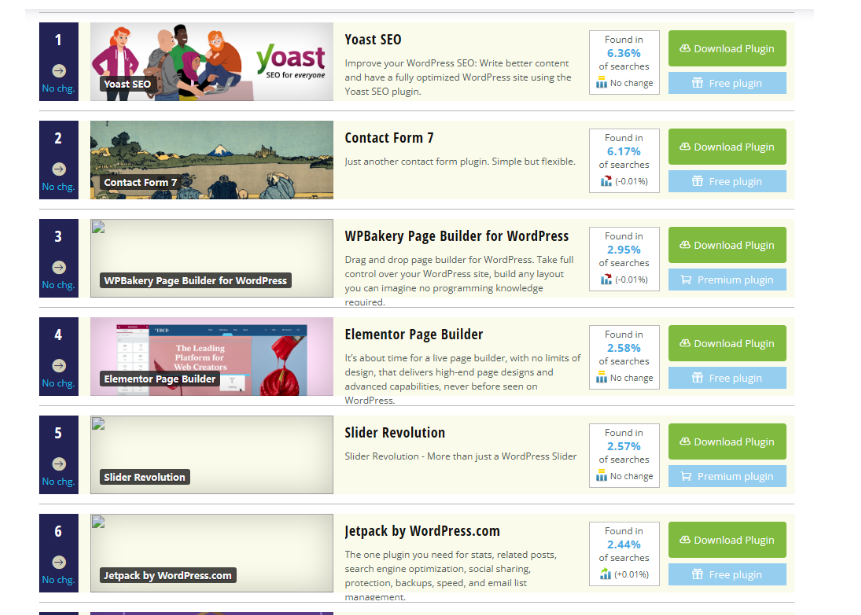Download the Yoast SEO plugin

tap(727, 48)
